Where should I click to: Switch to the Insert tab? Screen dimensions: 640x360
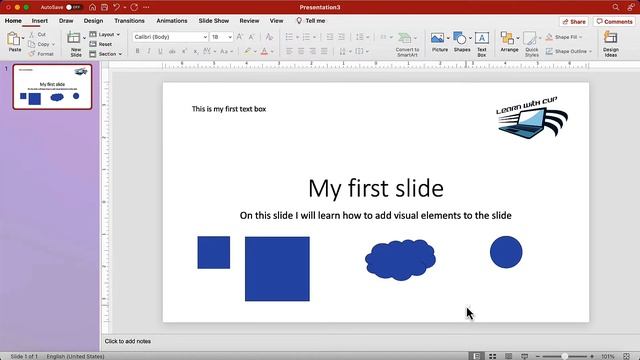point(40,20)
